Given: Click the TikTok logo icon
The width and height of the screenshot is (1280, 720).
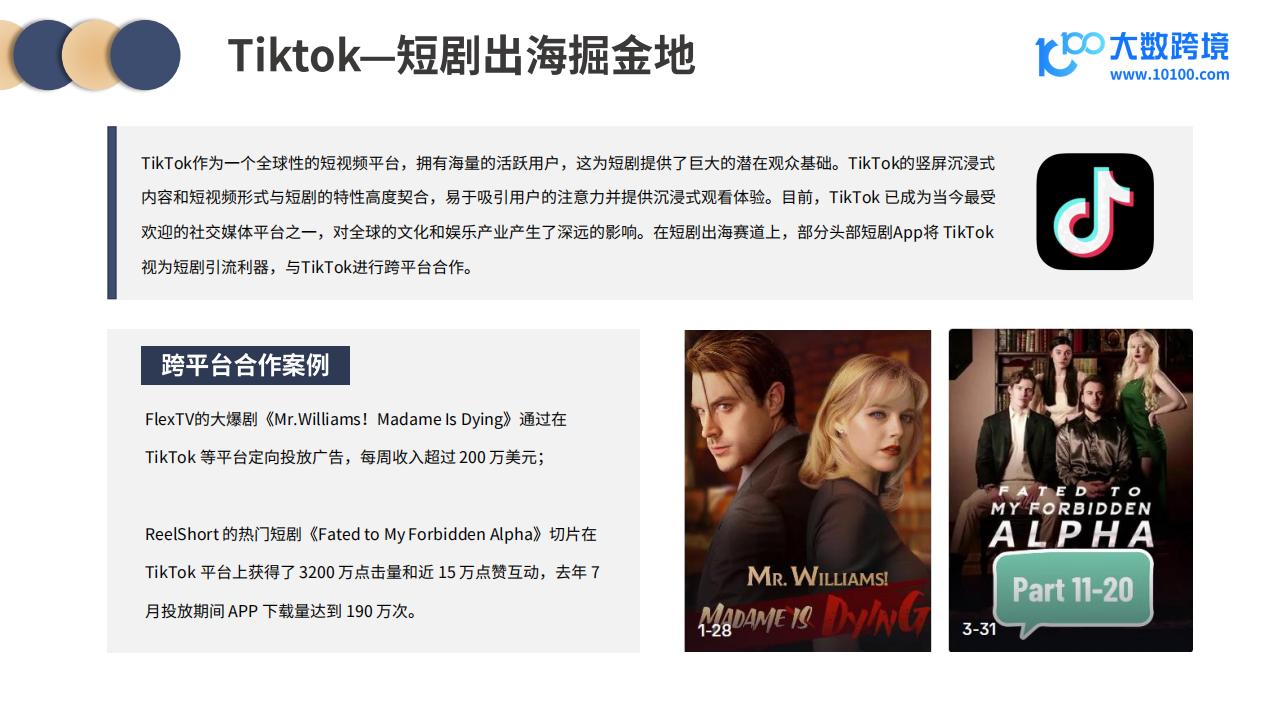Looking at the screenshot, I should [1095, 211].
